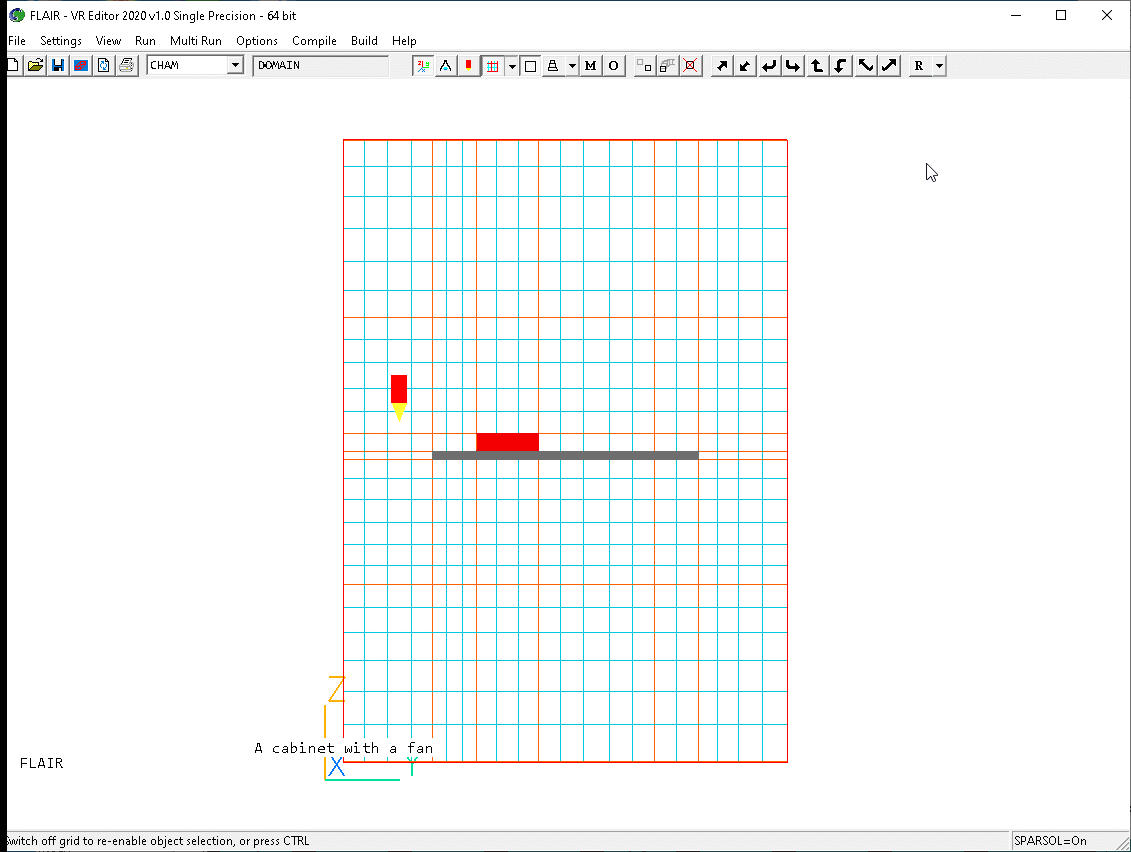The image size is (1131, 852).
Task: Open the CHAM combo box dropdown
Action: tap(235, 66)
